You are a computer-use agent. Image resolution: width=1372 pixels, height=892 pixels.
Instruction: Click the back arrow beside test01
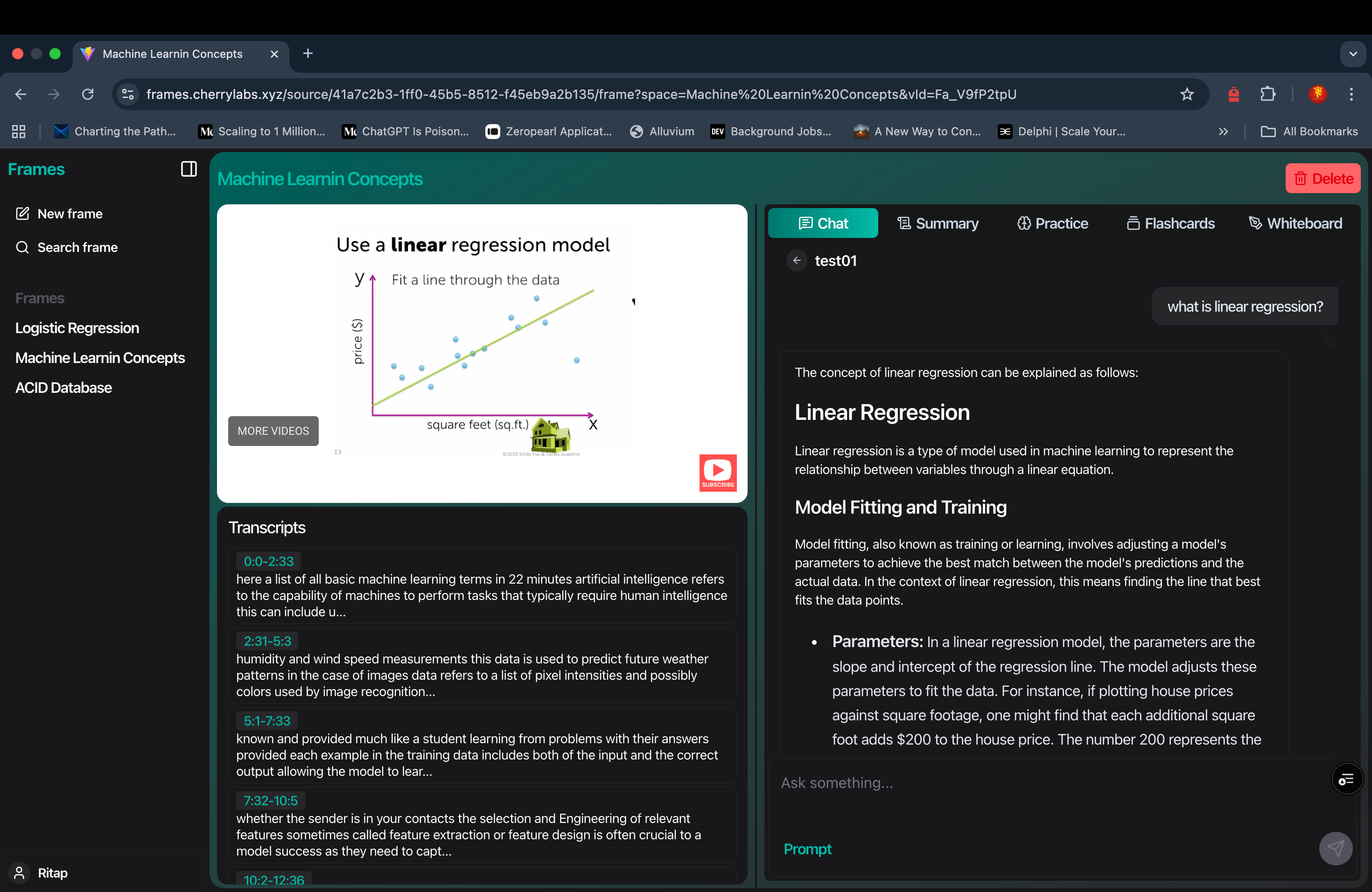[797, 260]
